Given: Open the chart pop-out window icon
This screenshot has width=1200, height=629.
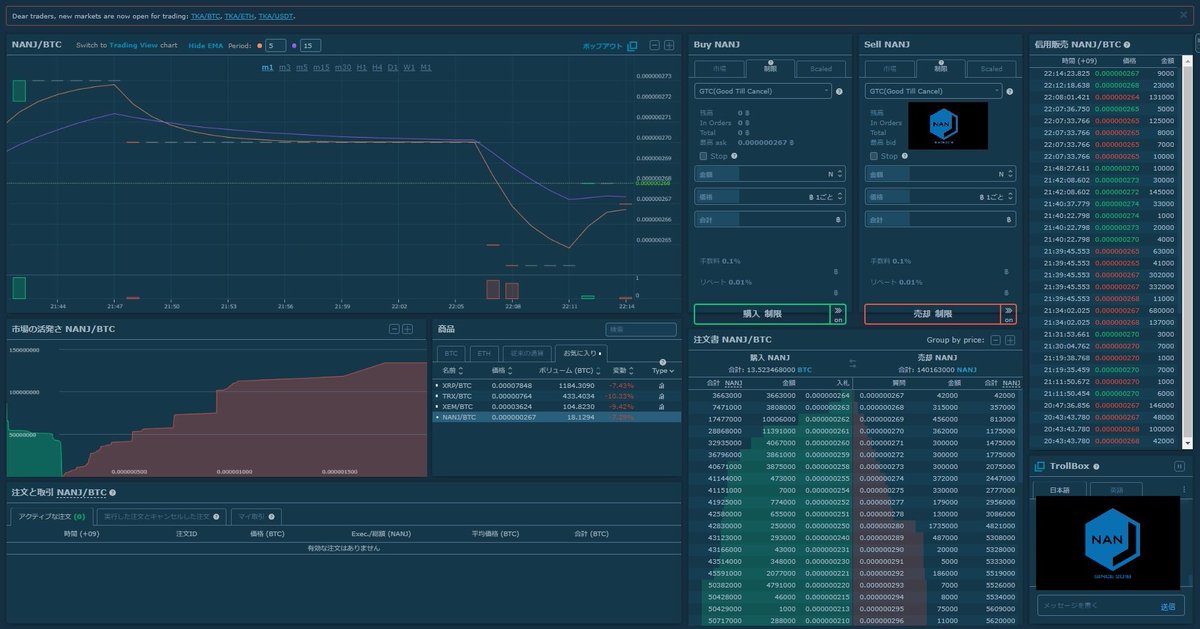Looking at the screenshot, I should (x=632, y=46).
